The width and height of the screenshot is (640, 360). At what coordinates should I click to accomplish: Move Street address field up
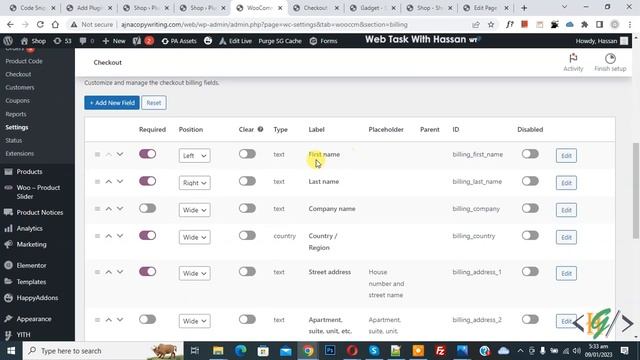tap(109, 272)
